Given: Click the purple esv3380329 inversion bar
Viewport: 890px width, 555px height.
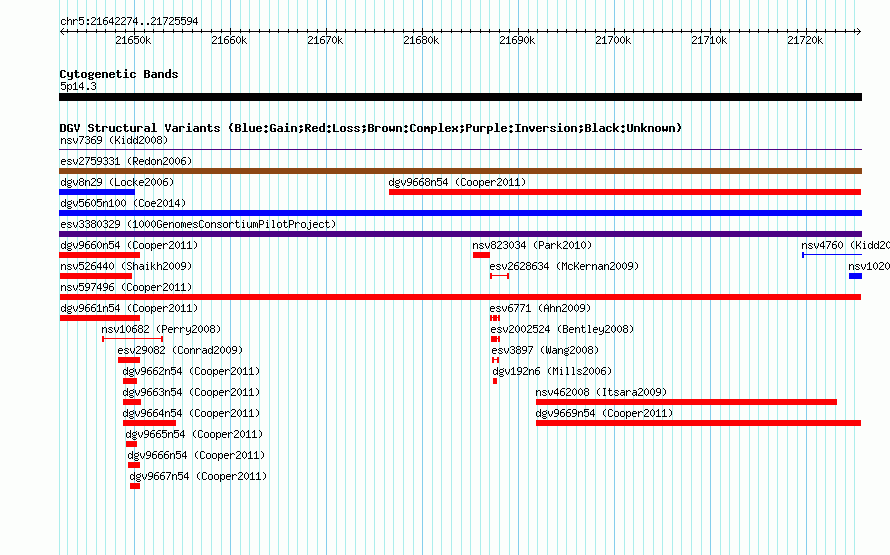Looking at the screenshot, I should 460,234.
